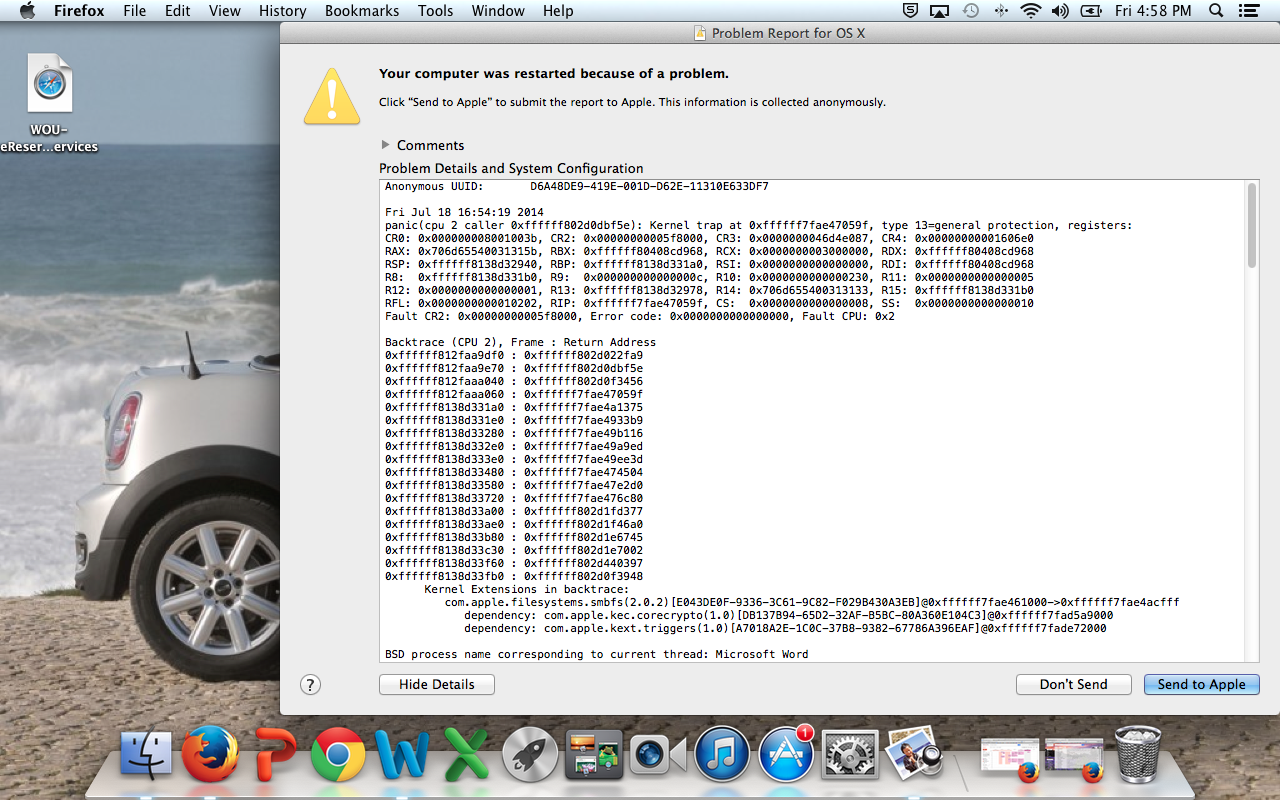
Task: Click the help question mark button
Action: 310,684
